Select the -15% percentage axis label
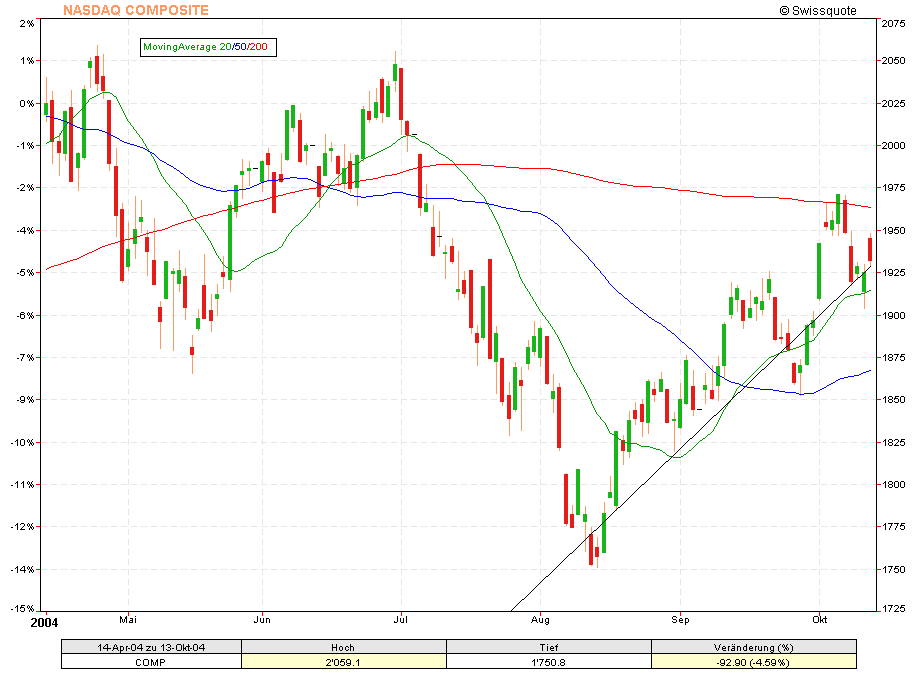The image size is (917, 699). click(23, 609)
